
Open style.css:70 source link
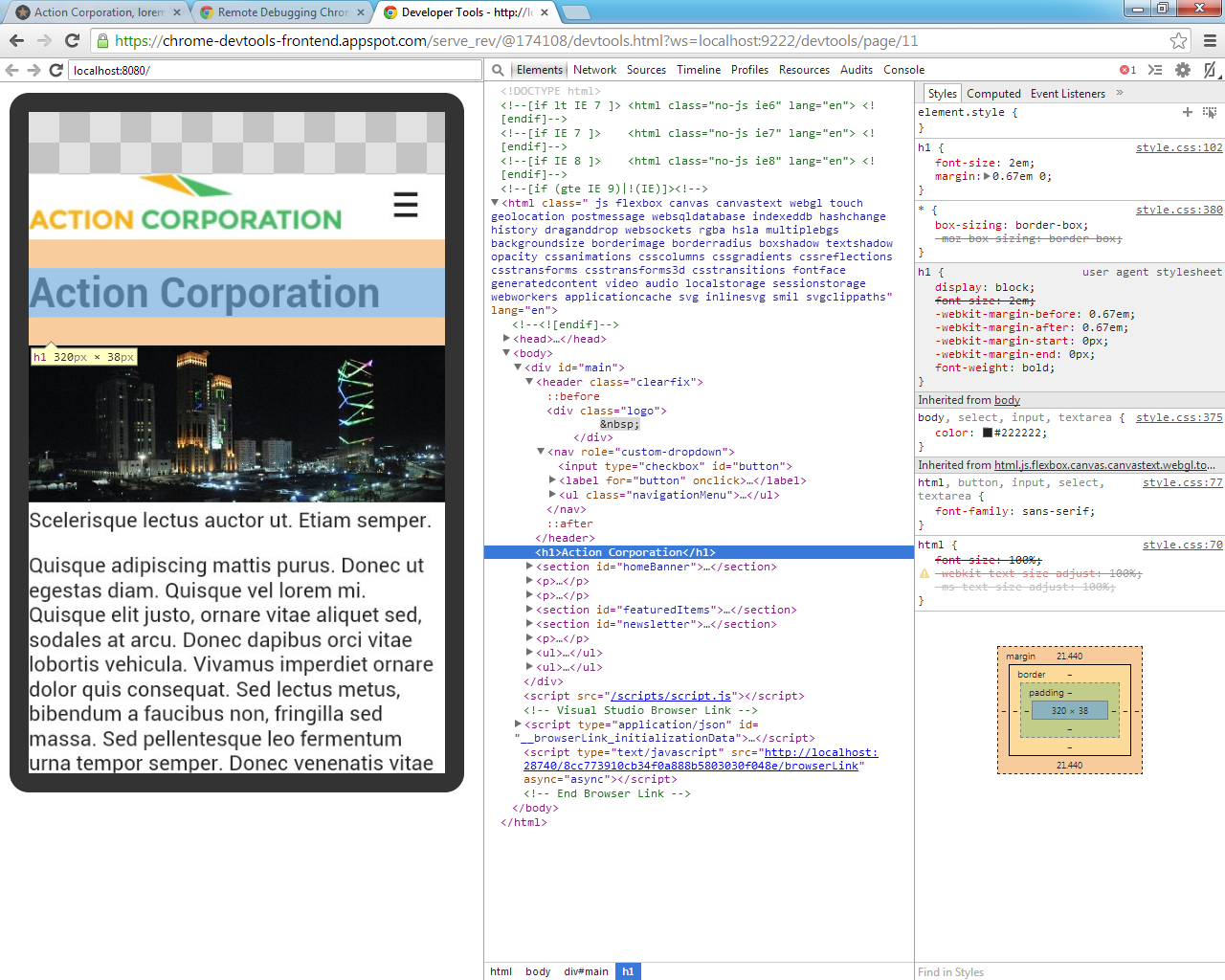[1182, 545]
